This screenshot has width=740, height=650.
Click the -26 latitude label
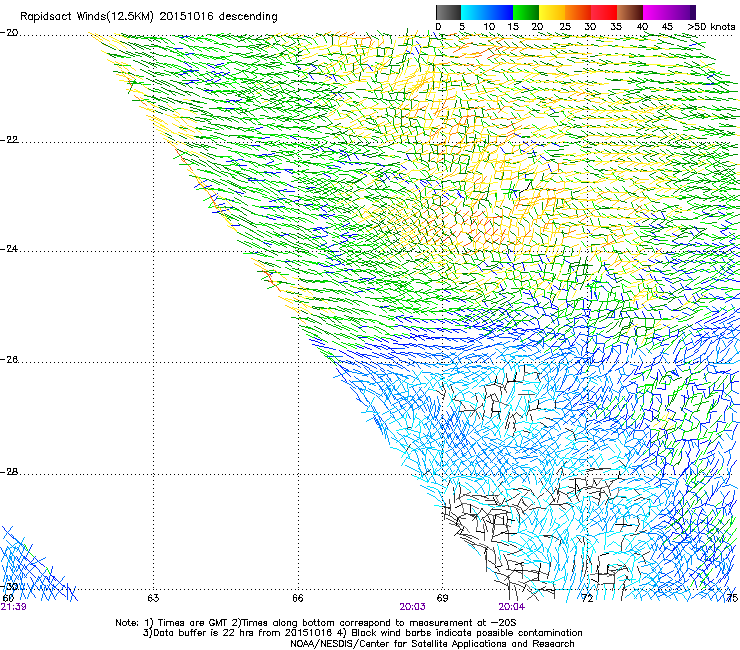(9, 360)
